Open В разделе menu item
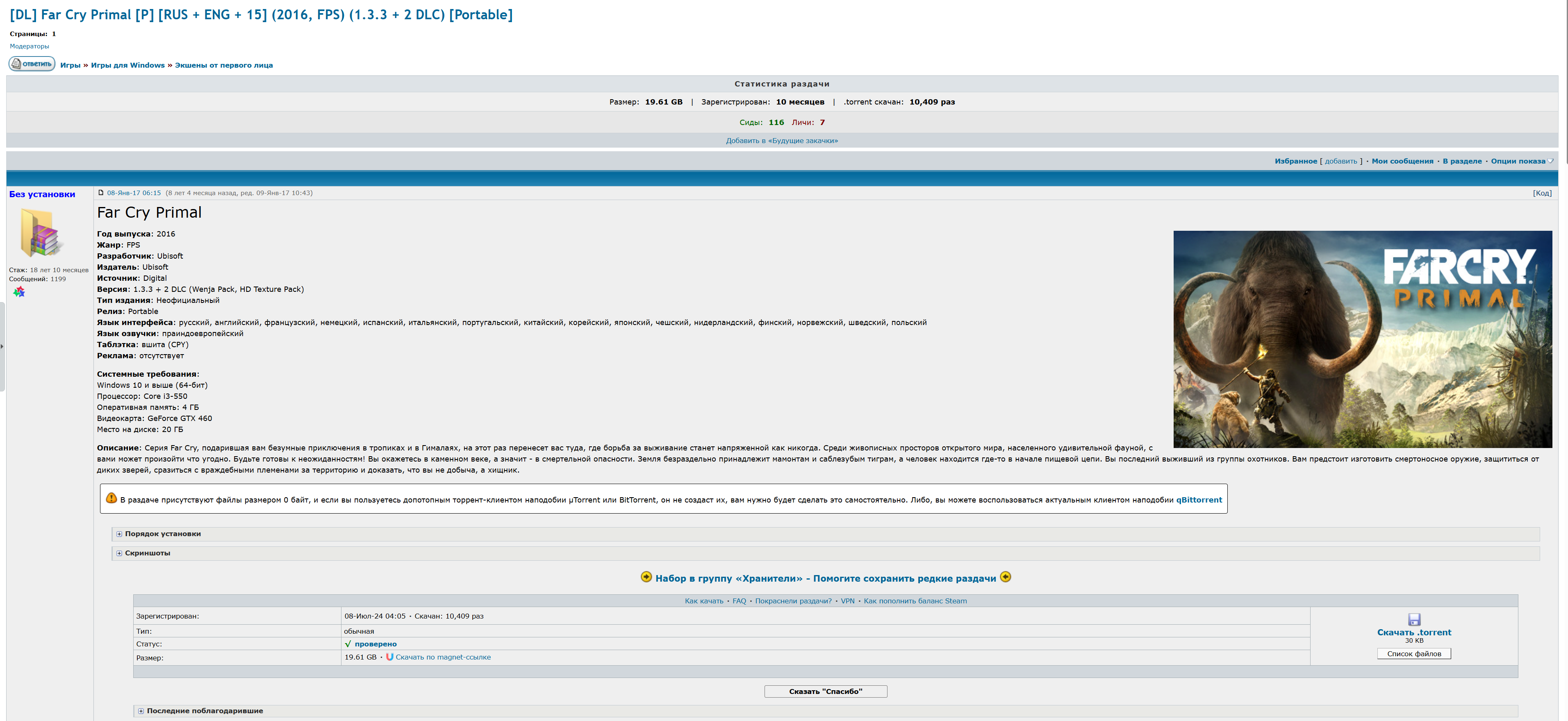Screen dimensions: 1568x721 (x=1461, y=161)
